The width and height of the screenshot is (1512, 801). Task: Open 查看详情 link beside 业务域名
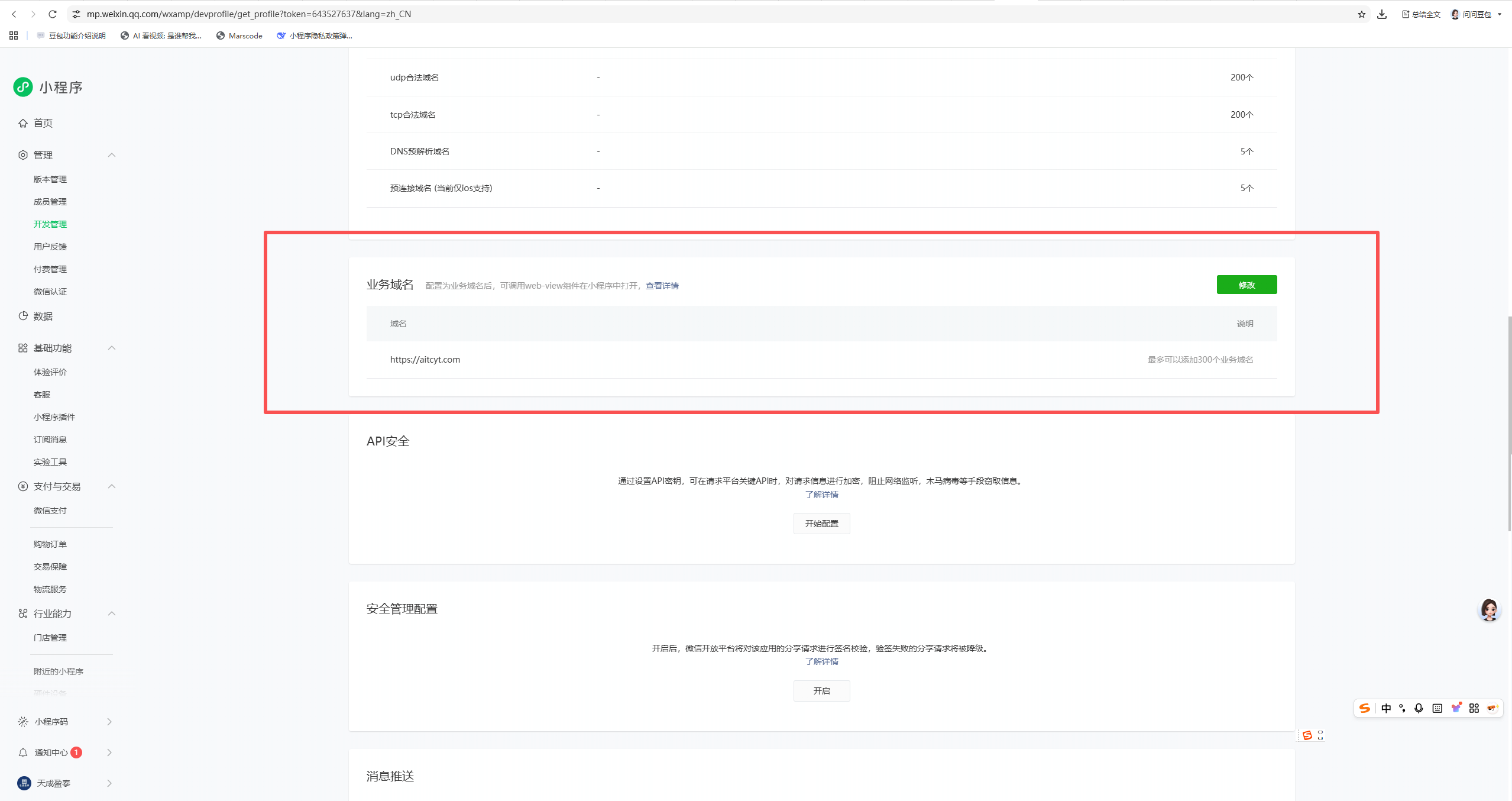pos(662,286)
